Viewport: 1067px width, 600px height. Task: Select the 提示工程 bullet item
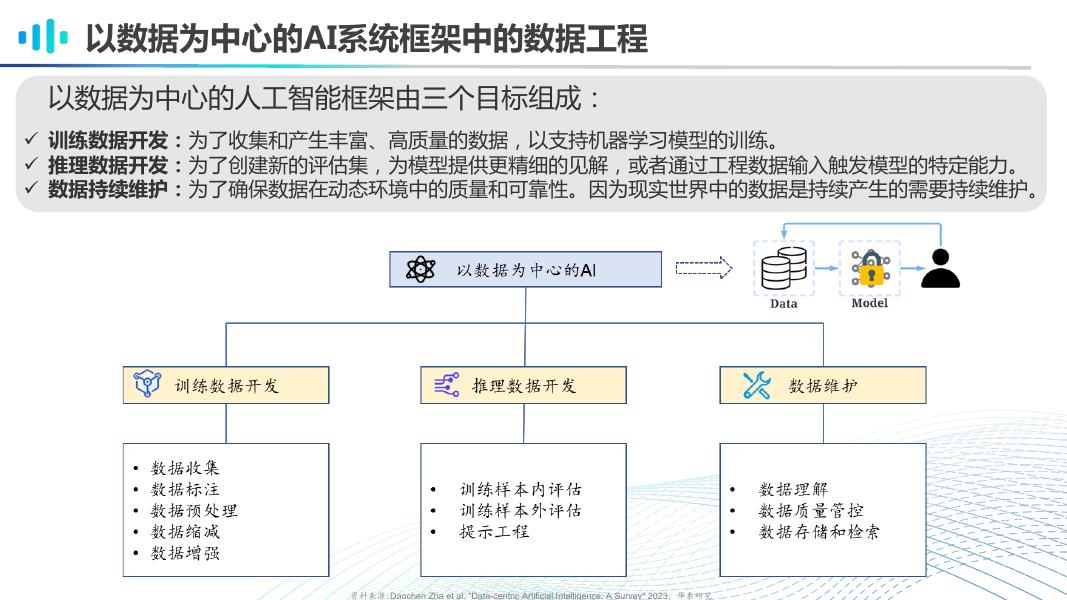tap(495, 532)
